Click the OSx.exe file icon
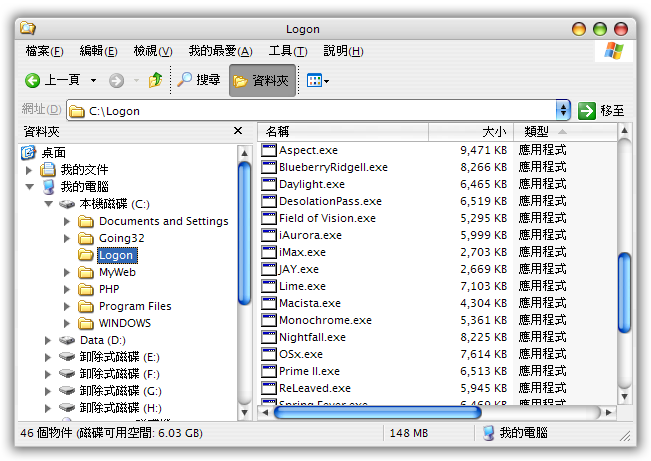This screenshot has height=461, width=651. [x=269, y=354]
